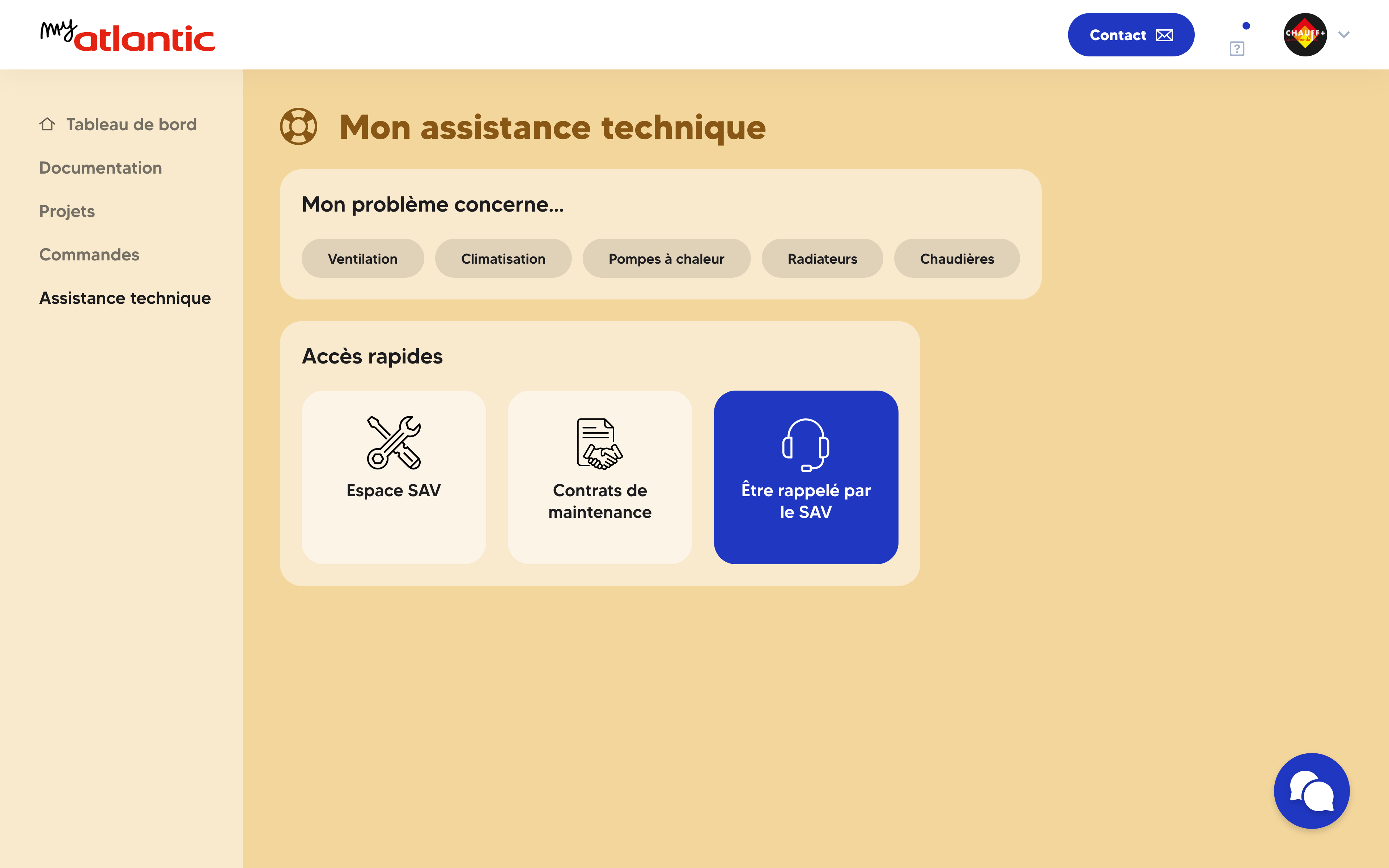1389x868 pixels.
Task: Select the Ventilation category chip
Action: pyautogui.click(x=362, y=259)
